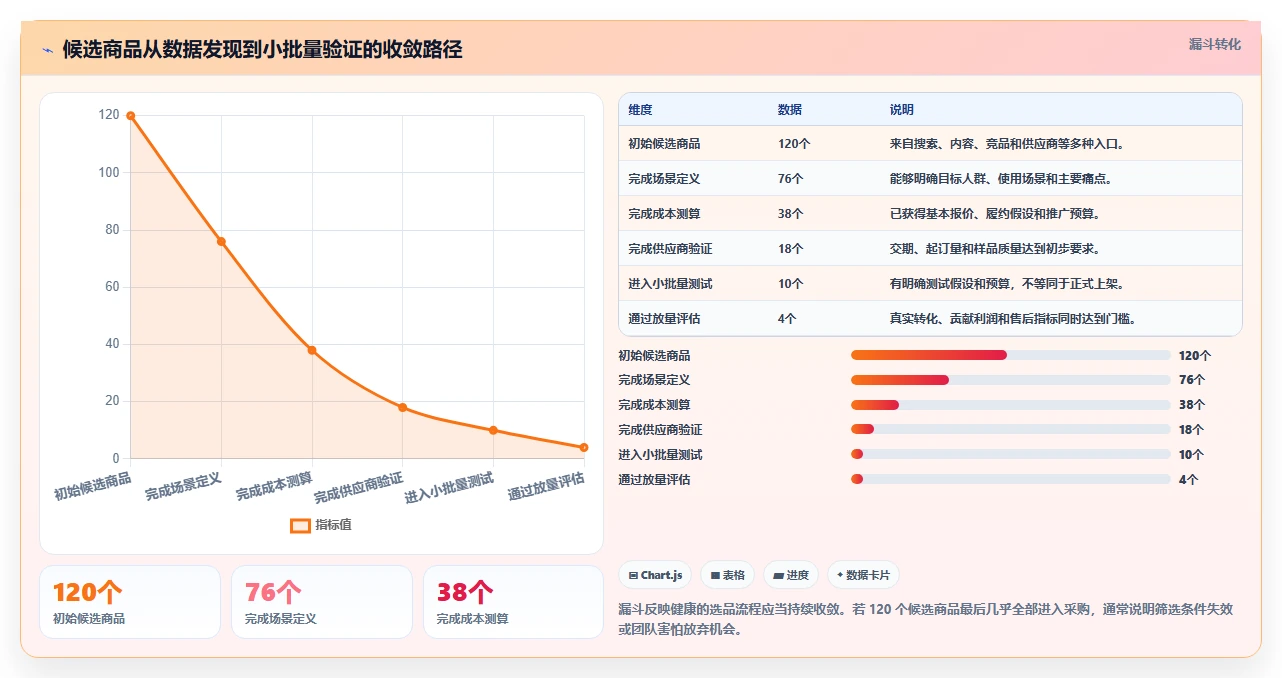Click the 完成供应商验证 progress bar showing 18个

(x=1010, y=430)
